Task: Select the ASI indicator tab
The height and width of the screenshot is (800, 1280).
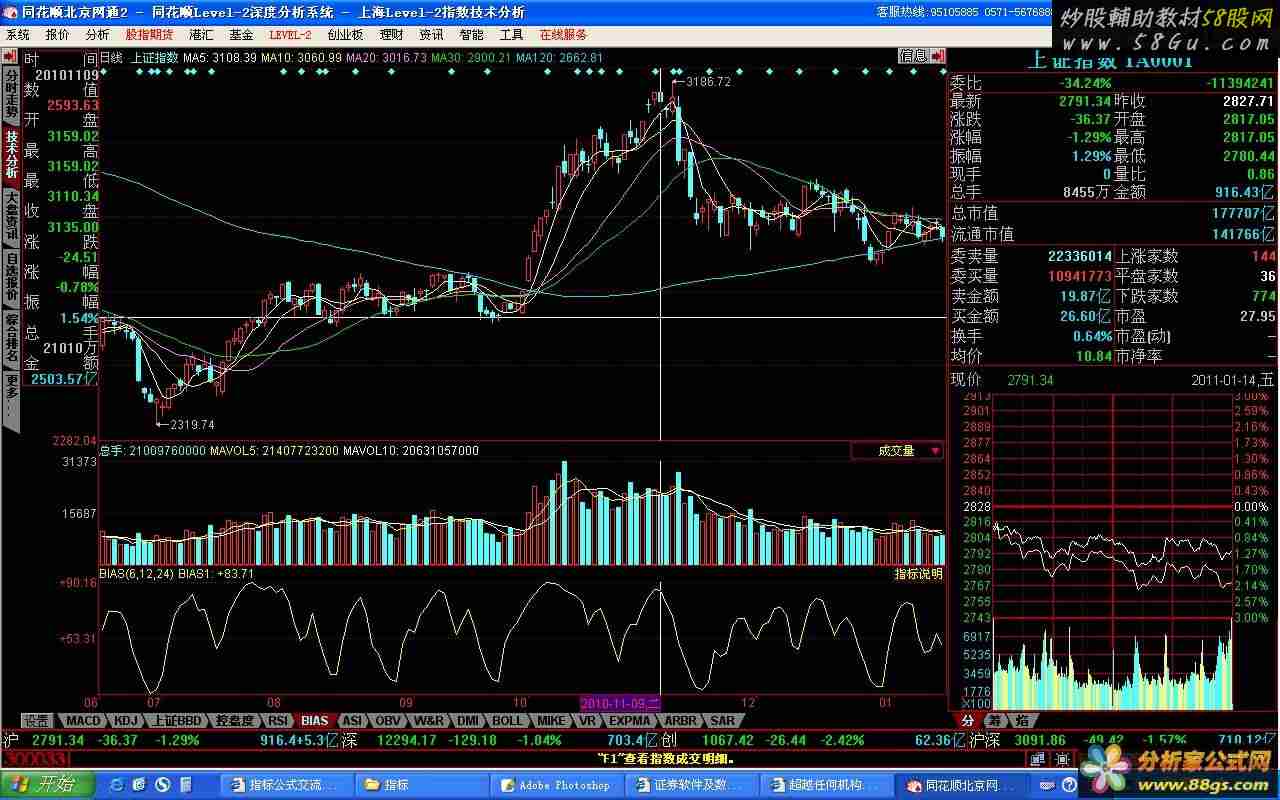Action: tap(351, 720)
